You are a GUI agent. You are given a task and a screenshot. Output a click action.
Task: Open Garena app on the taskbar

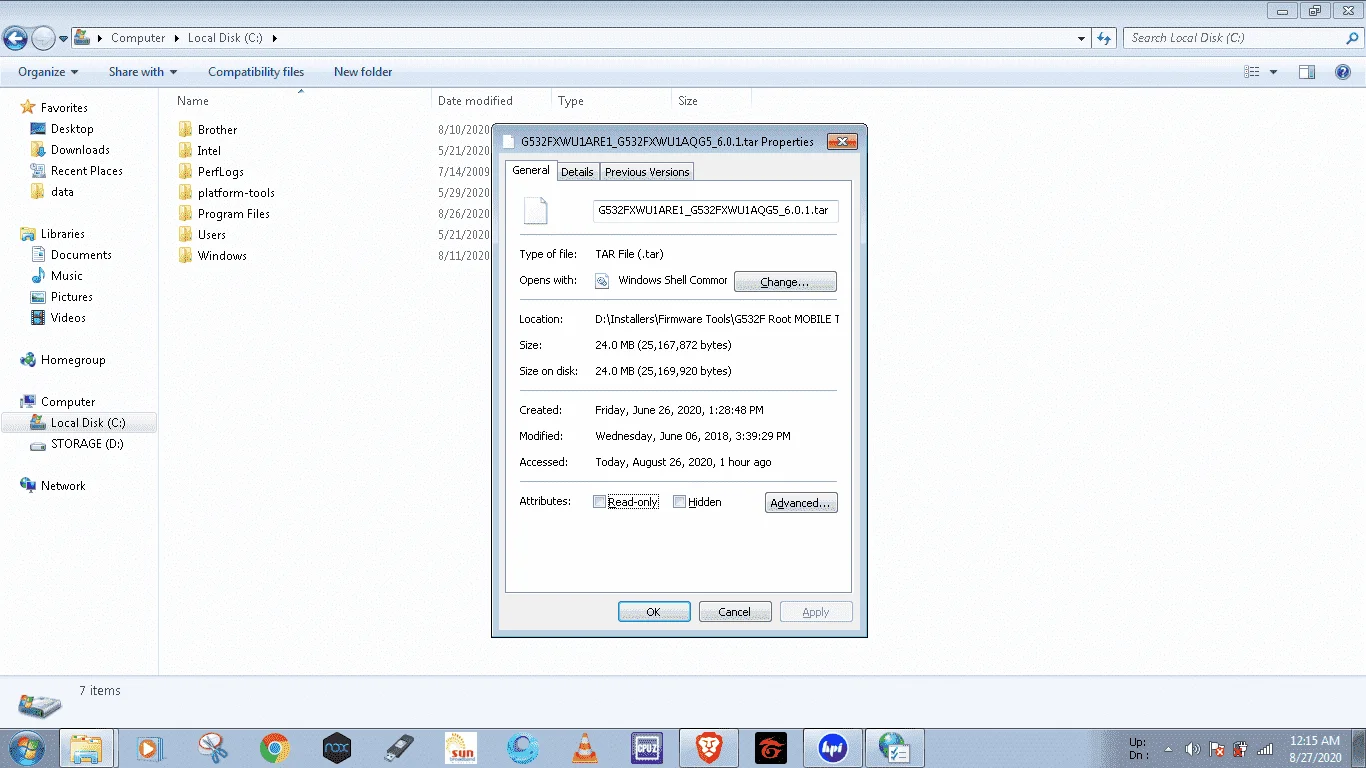tap(771, 748)
